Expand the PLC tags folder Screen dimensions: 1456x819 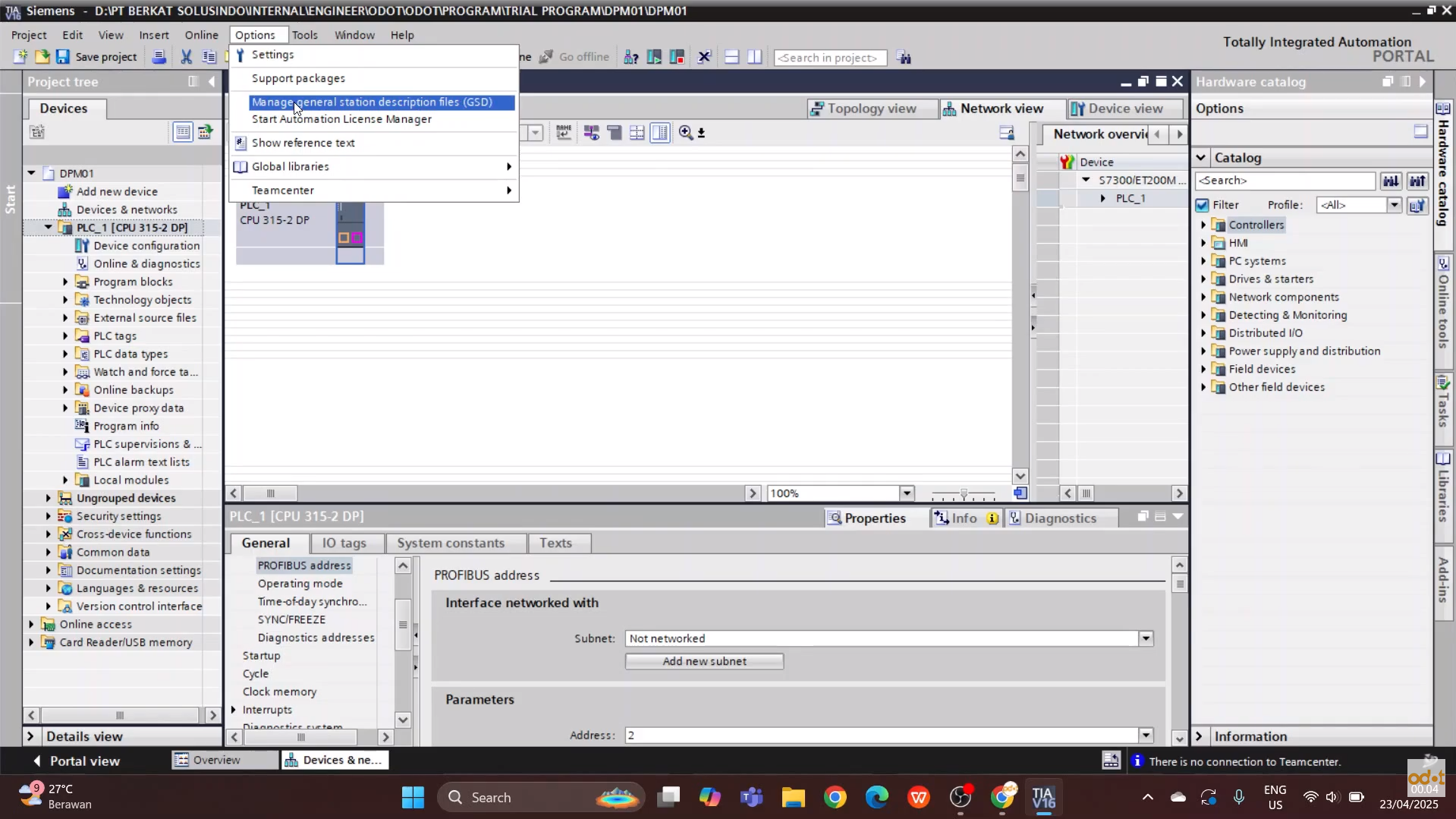(x=65, y=336)
